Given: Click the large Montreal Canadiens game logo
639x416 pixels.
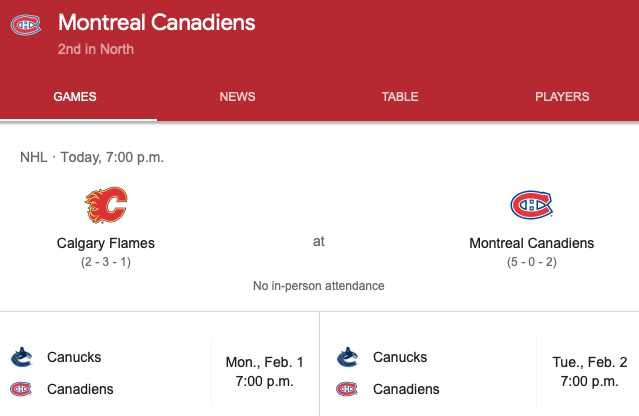Looking at the screenshot, I should coord(531,206).
